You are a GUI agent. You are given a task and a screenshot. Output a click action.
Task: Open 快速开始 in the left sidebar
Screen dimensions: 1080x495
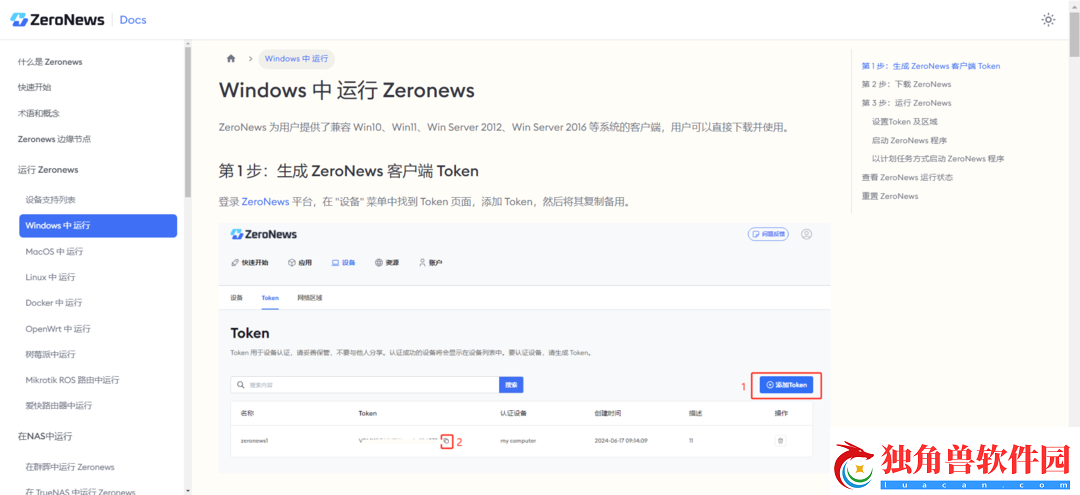(34, 87)
